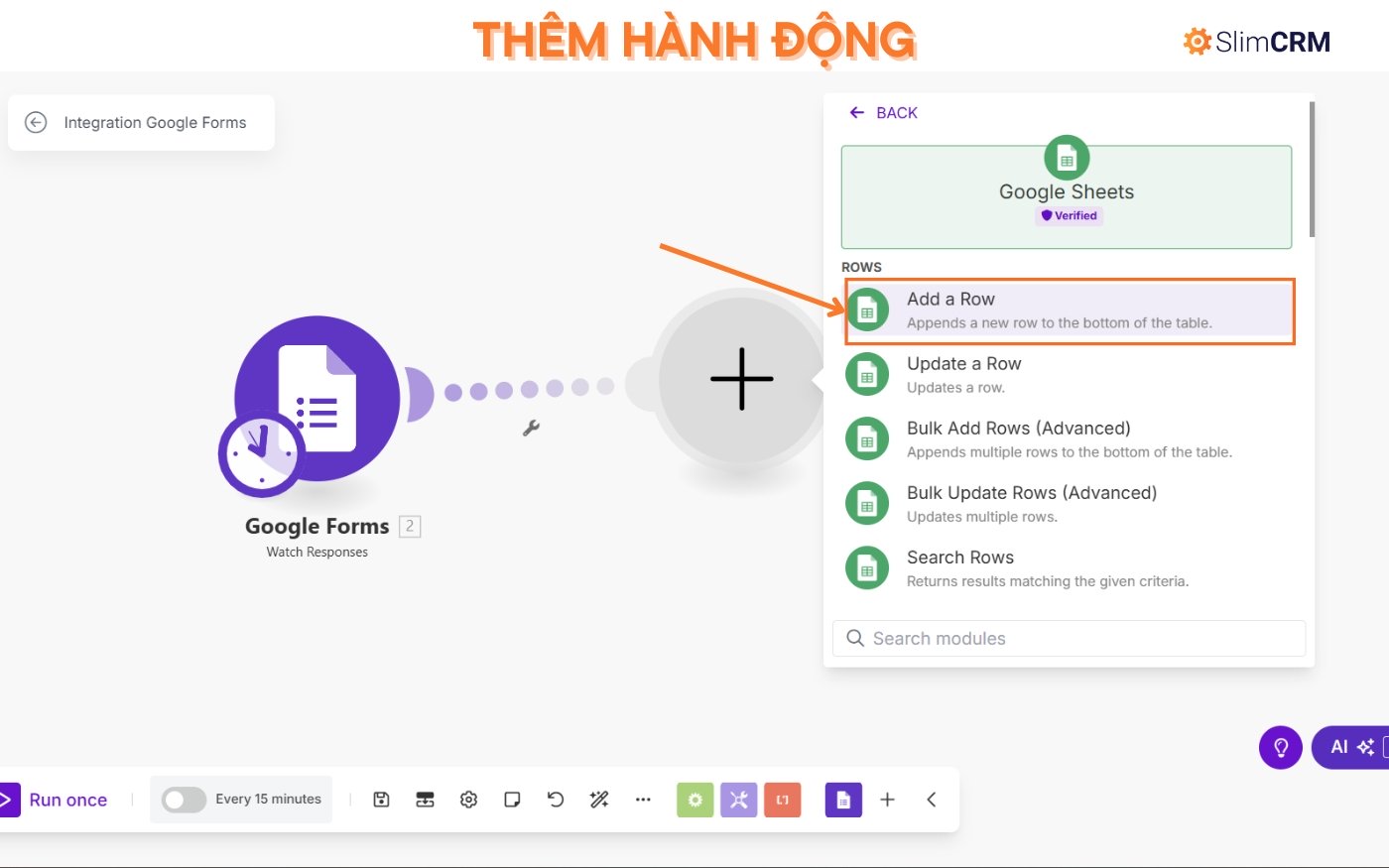
Task: Click the Search modules field
Action: pyautogui.click(x=1069, y=639)
